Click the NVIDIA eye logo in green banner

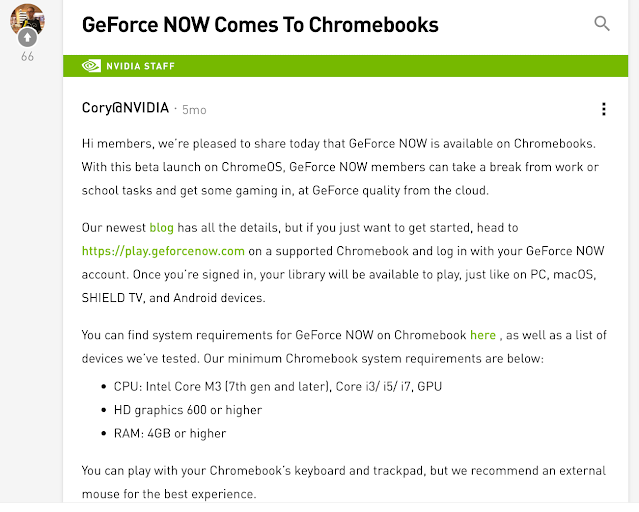click(91, 66)
